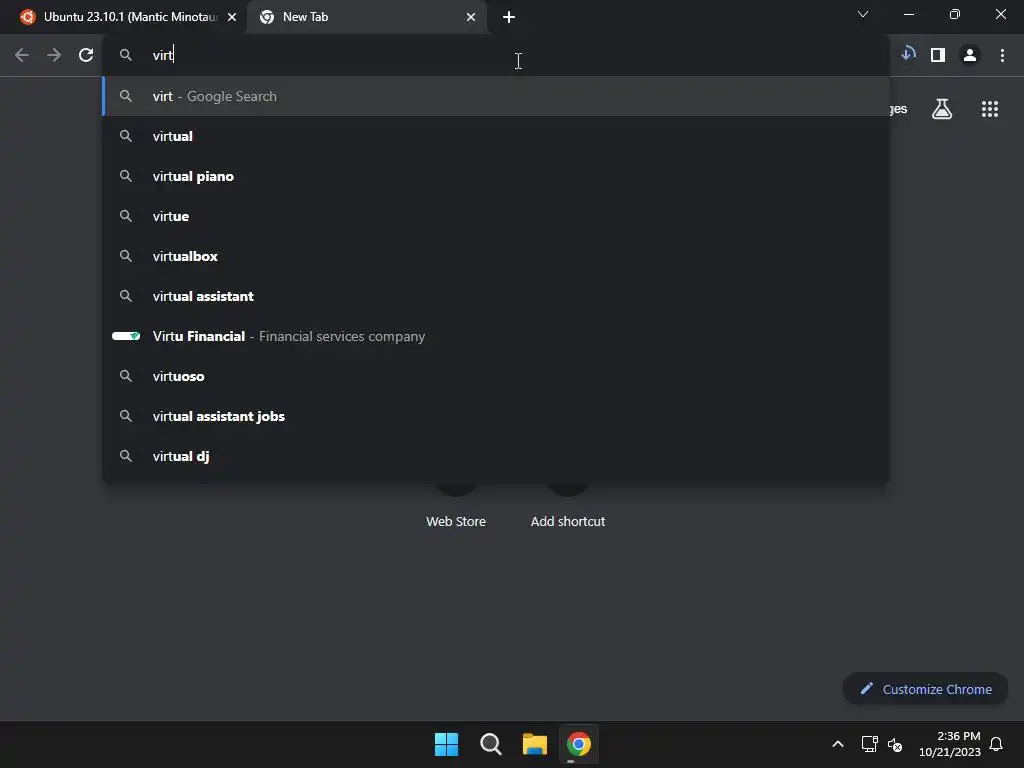The height and width of the screenshot is (768, 1024).
Task: Open a new tab with plus button
Action: coord(509,17)
